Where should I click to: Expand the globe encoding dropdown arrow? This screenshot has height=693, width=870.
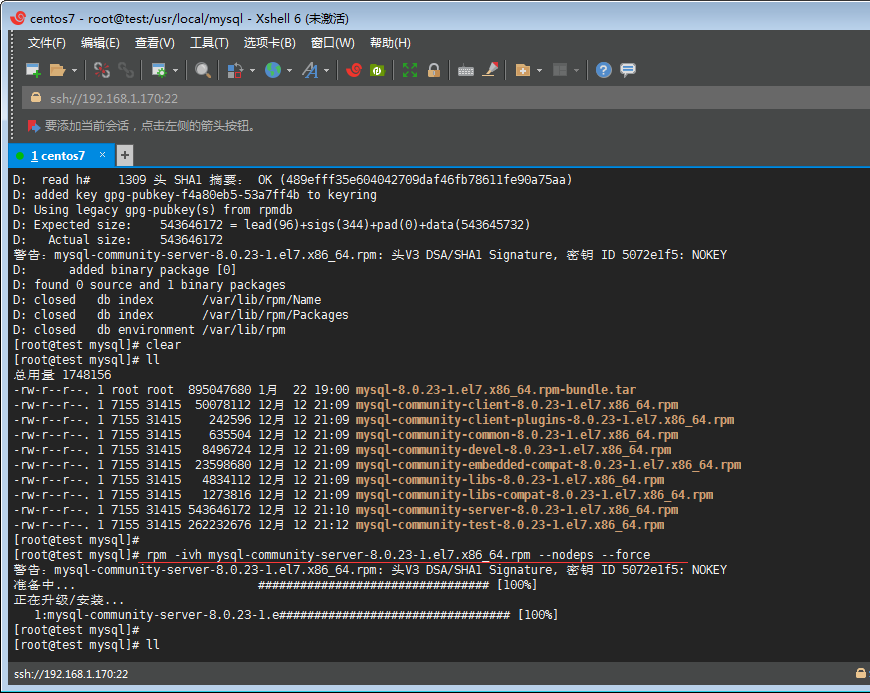pyautogui.click(x=289, y=70)
